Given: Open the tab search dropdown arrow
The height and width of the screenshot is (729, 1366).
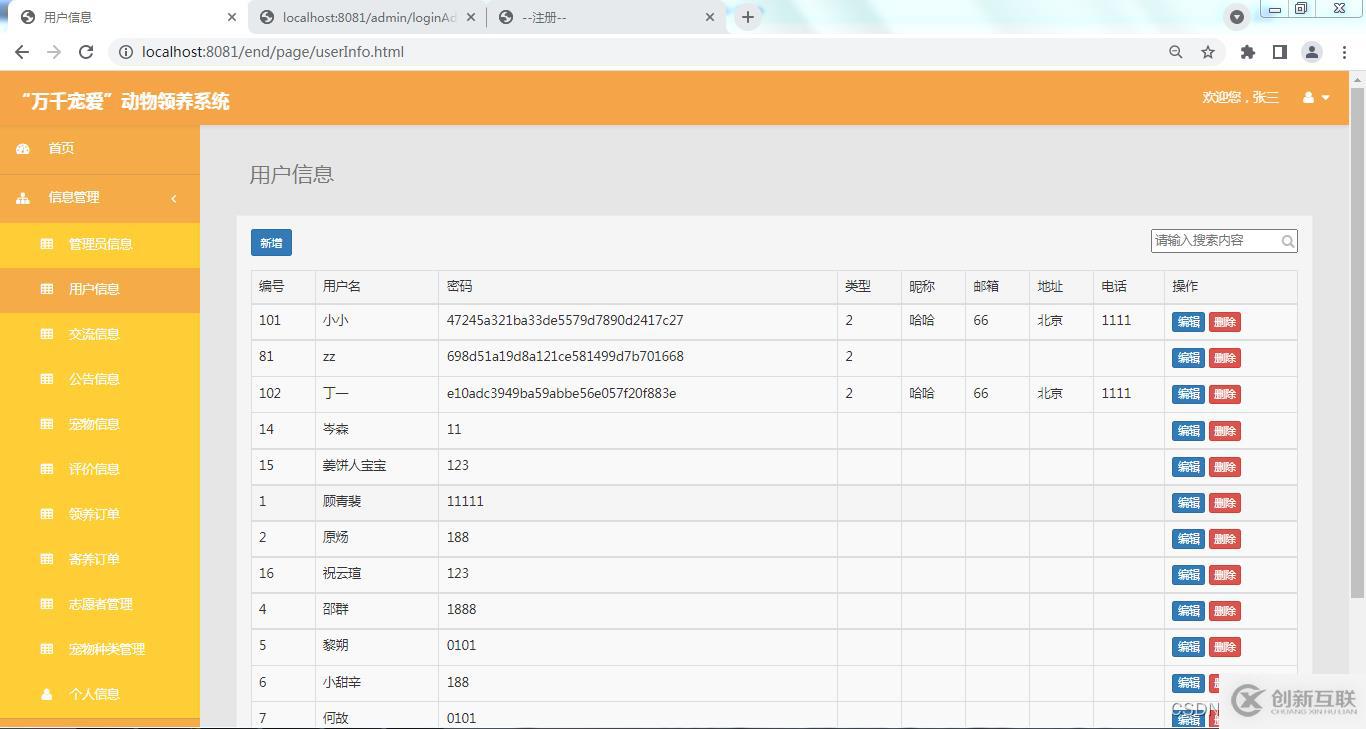Looking at the screenshot, I should (x=1237, y=17).
